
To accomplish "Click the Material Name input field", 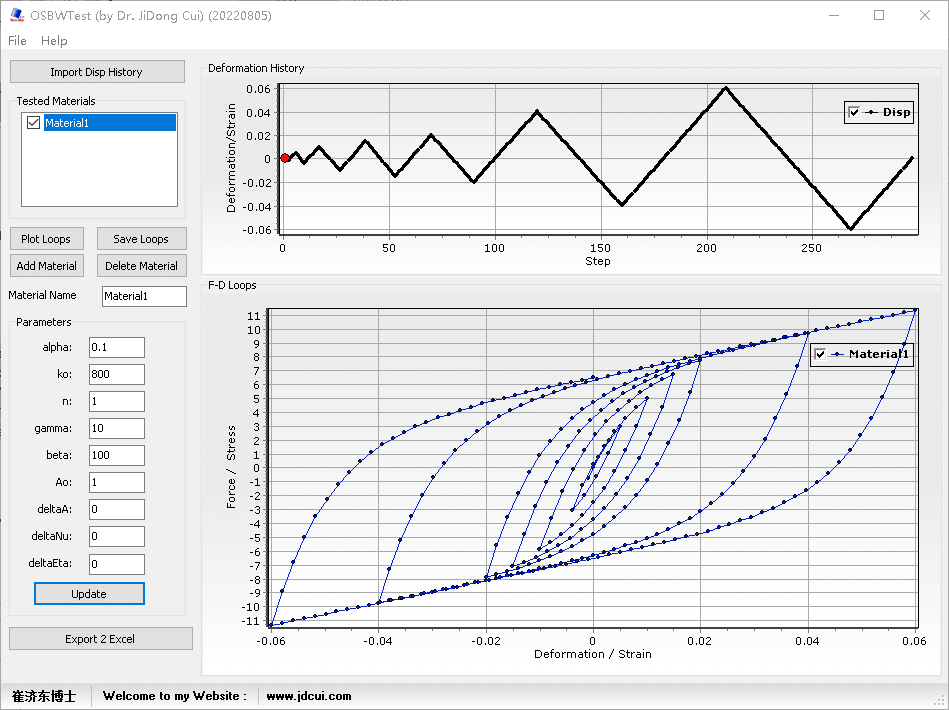I will [144, 296].
